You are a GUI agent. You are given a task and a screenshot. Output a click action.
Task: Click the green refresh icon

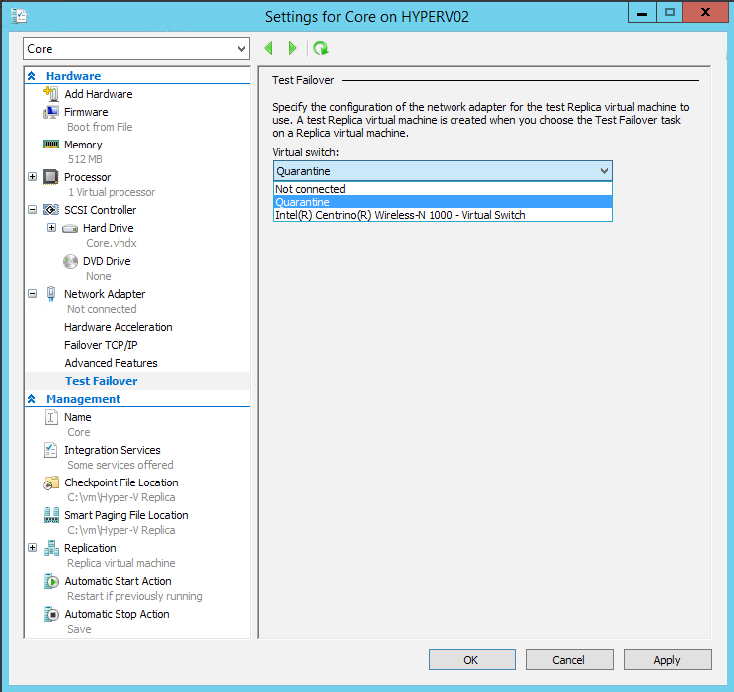point(321,48)
